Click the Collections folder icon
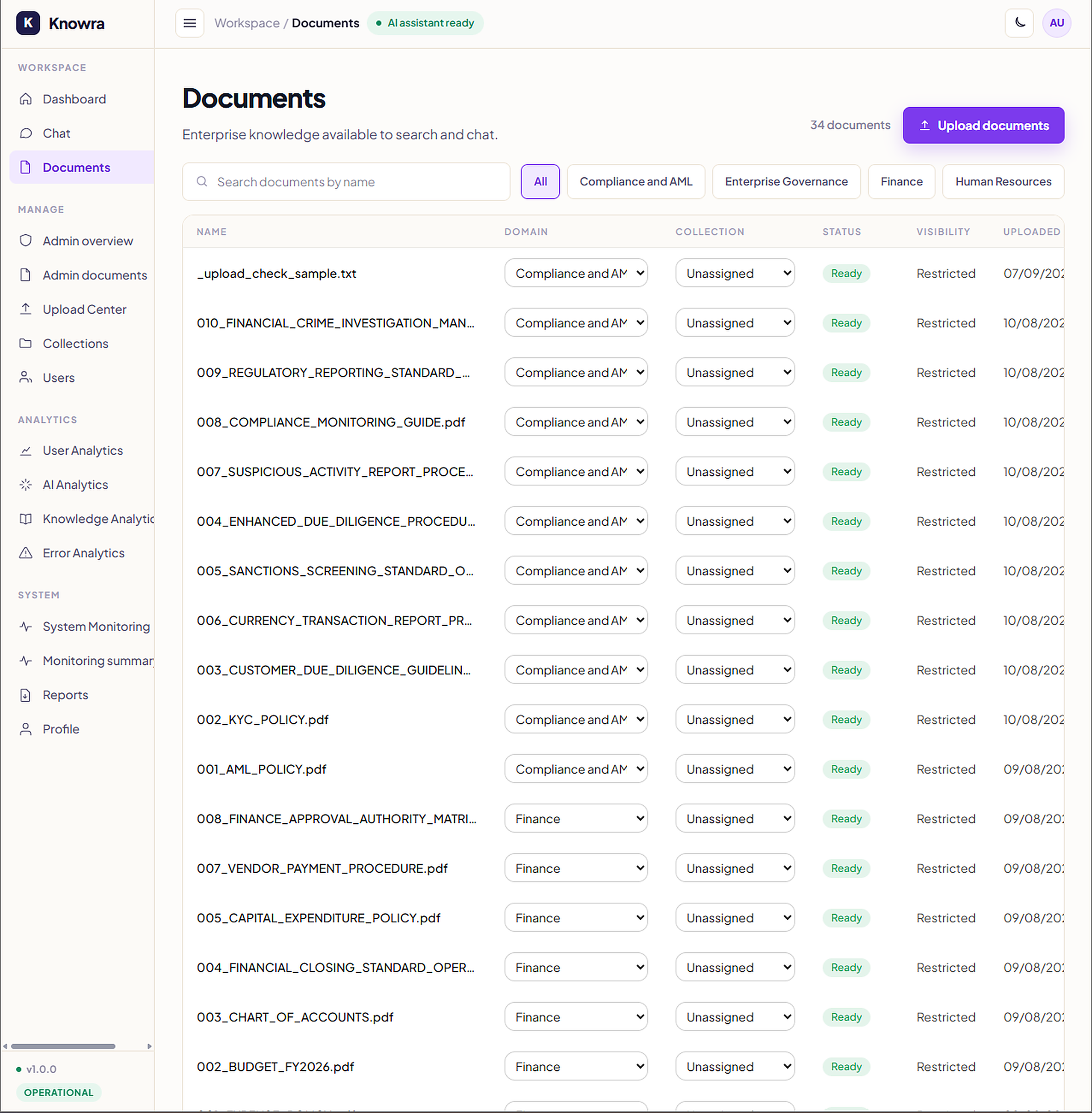The height and width of the screenshot is (1113, 1092). (x=26, y=344)
